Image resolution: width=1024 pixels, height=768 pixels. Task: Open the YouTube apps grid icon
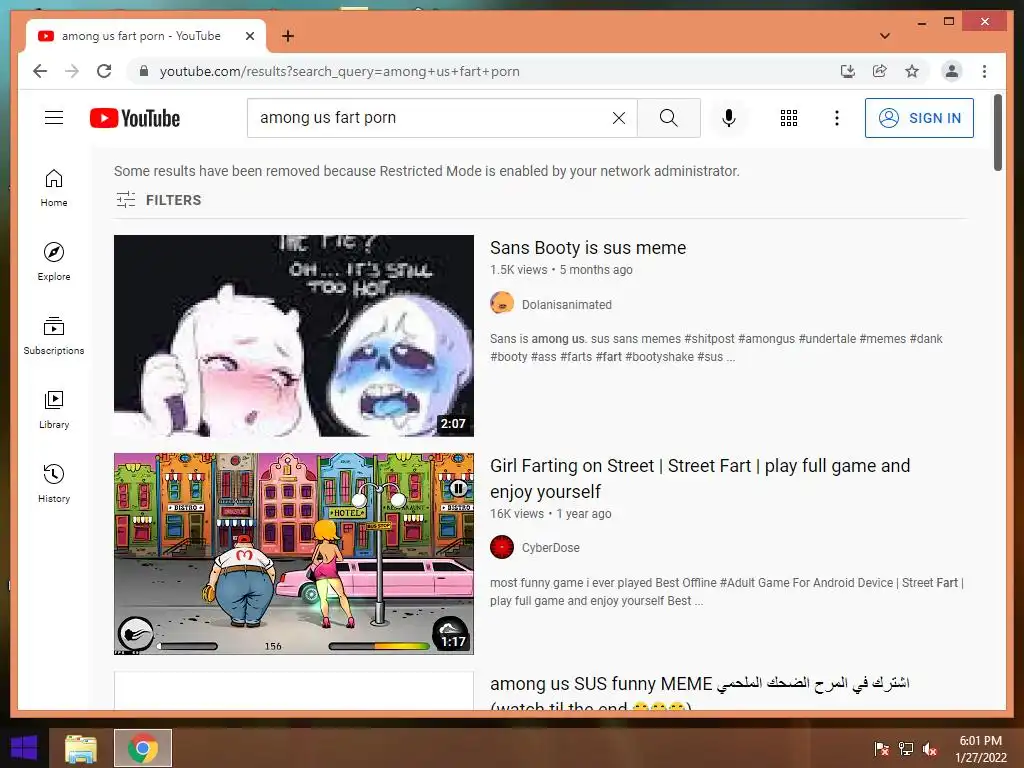[789, 118]
